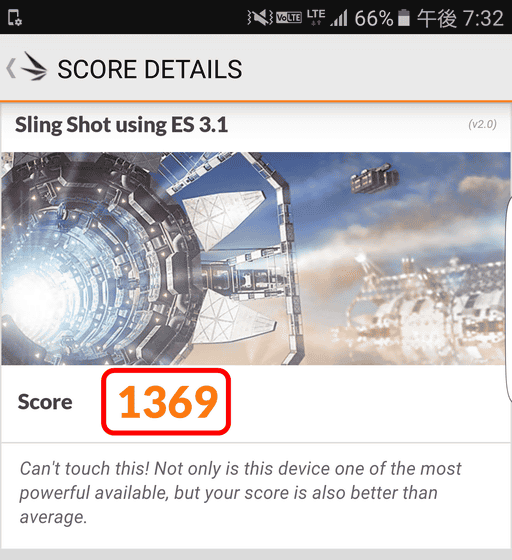Tap the LTE data indicator
Viewport: 512px width, 560px height.
316,18
